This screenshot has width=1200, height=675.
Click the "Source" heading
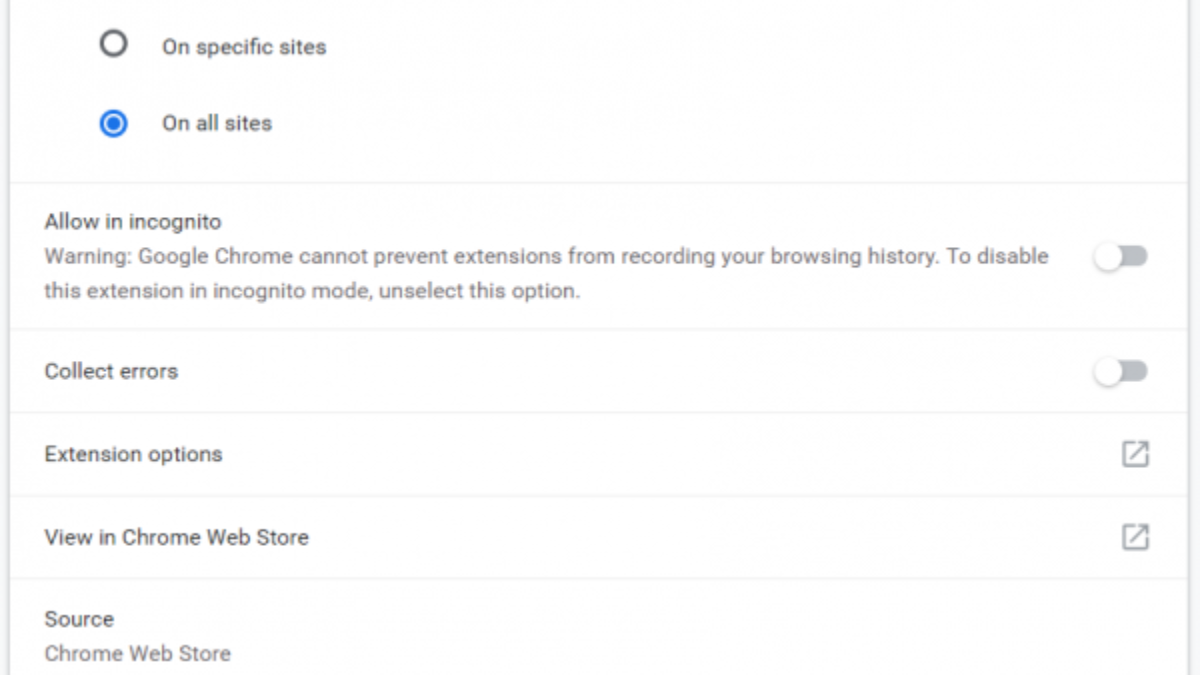click(x=79, y=619)
